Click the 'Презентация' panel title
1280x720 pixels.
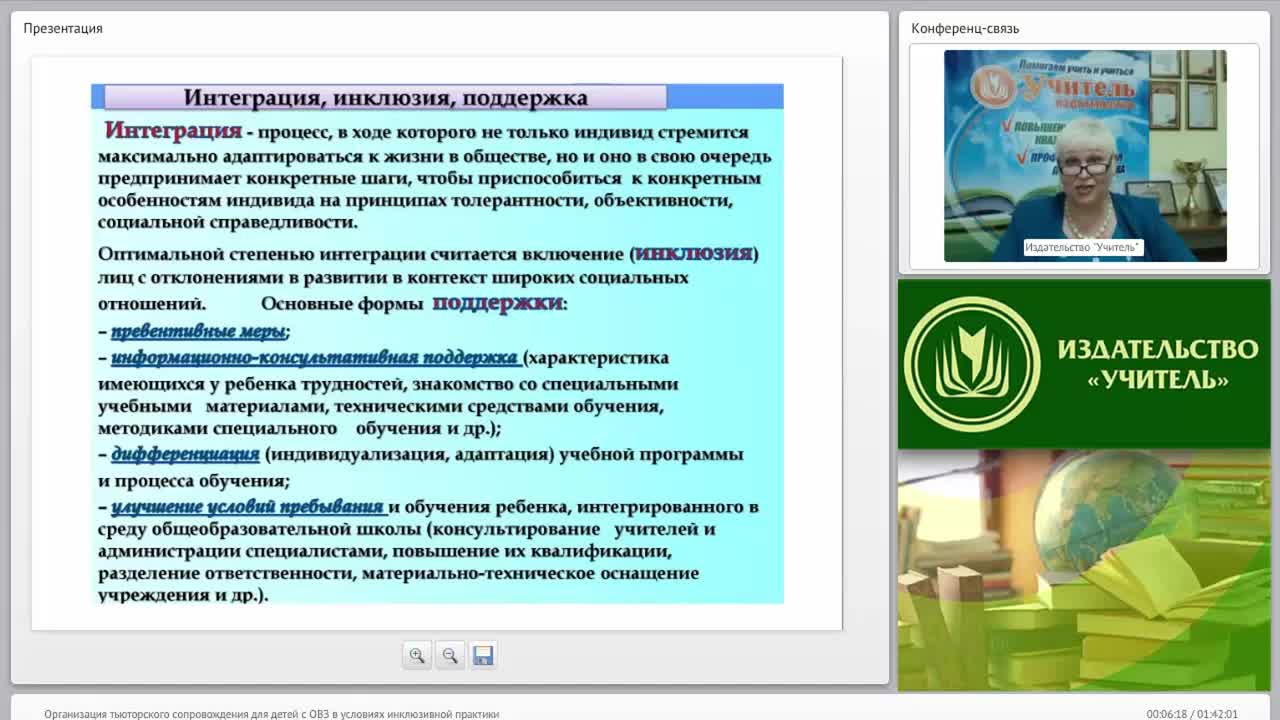(x=63, y=28)
